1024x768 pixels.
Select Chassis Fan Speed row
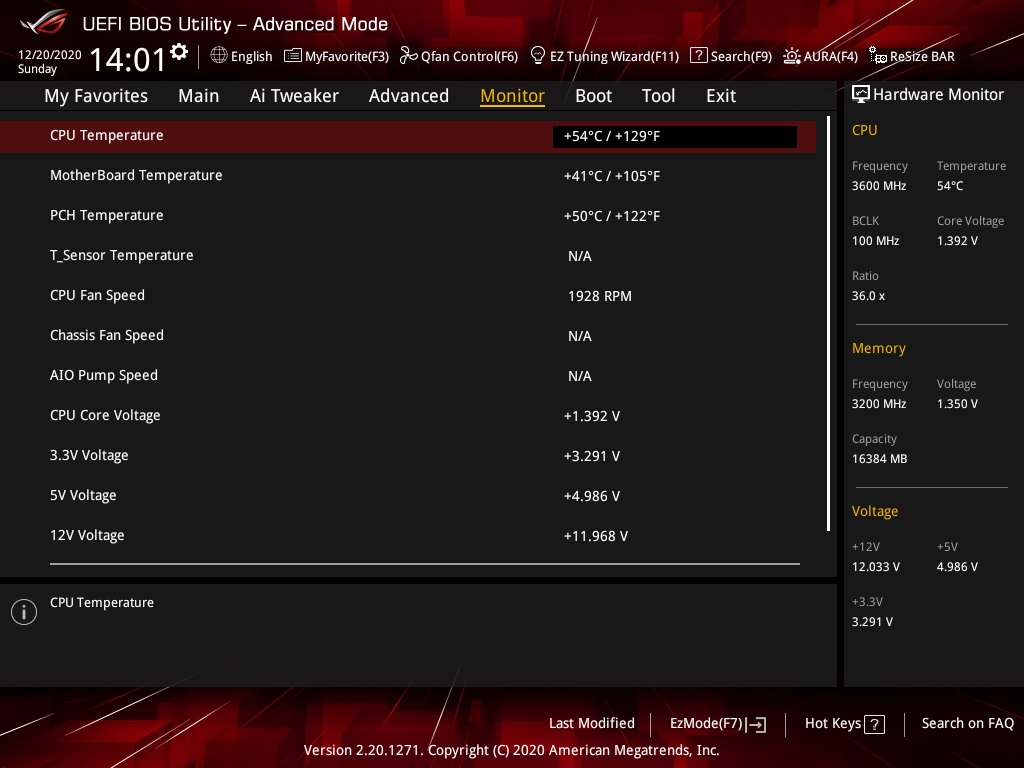[x=408, y=336]
